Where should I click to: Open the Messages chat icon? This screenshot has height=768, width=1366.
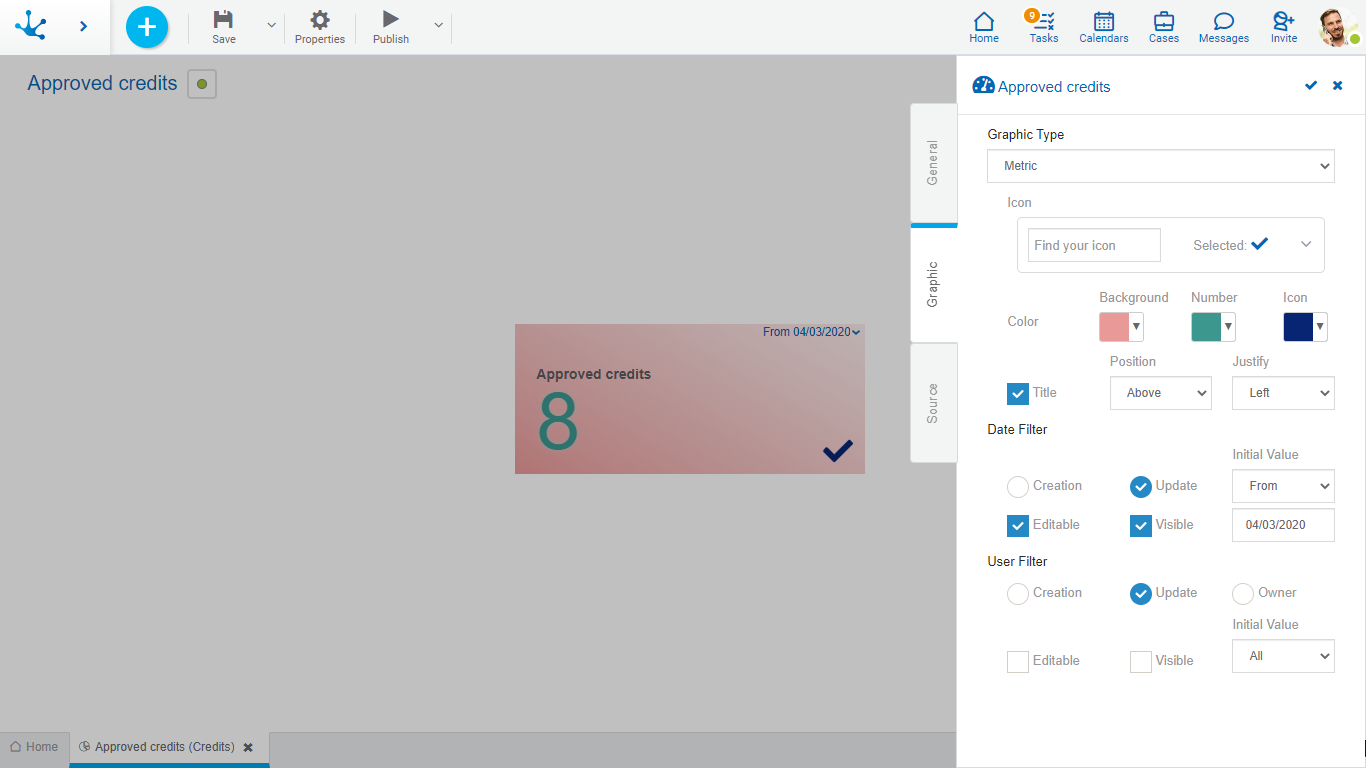click(x=1224, y=22)
